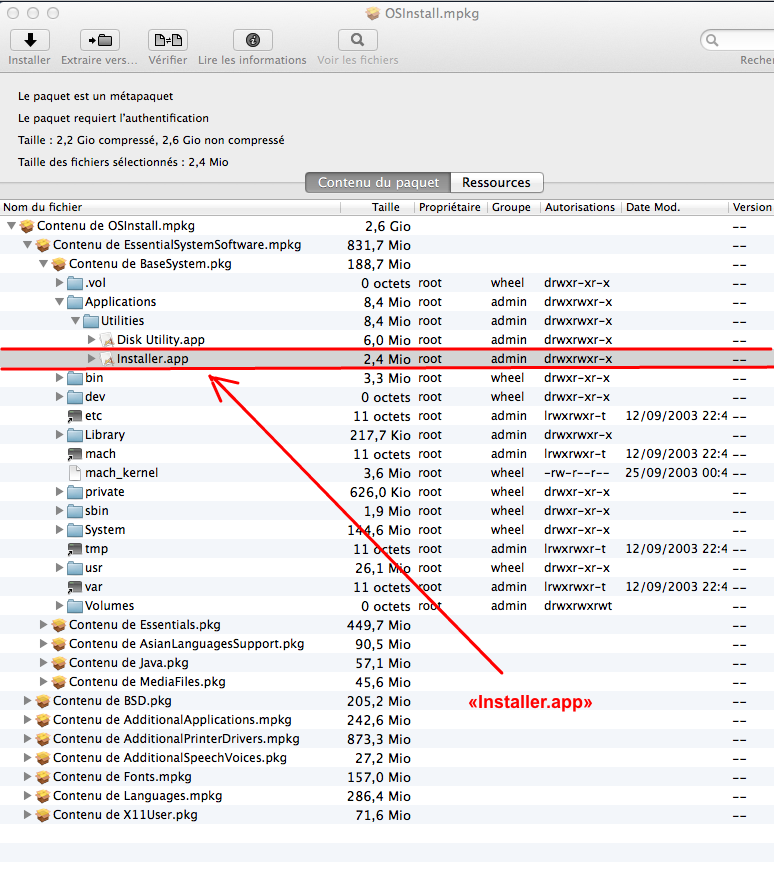Click the Extraire vers toolbar icon
This screenshot has width=774, height=871.
(99, 40)
